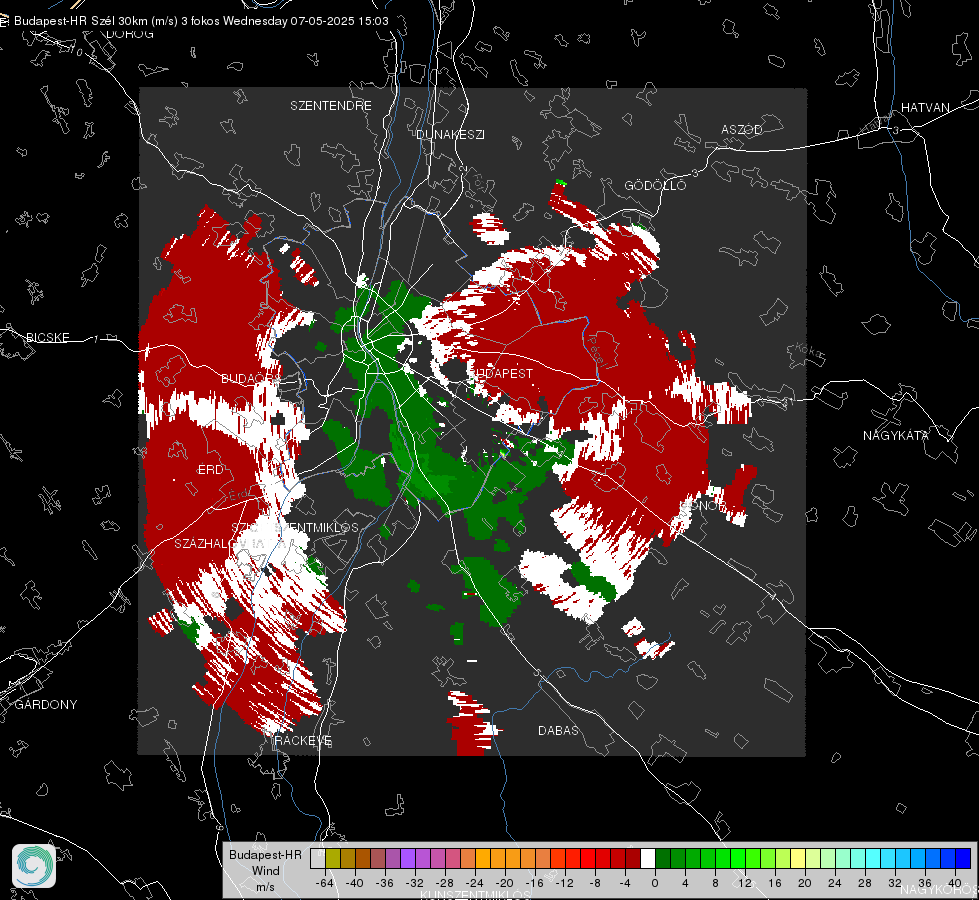The image size is (979, 900).
Task: Click the GÖDÖLLÖ city label
Action: 655,185
